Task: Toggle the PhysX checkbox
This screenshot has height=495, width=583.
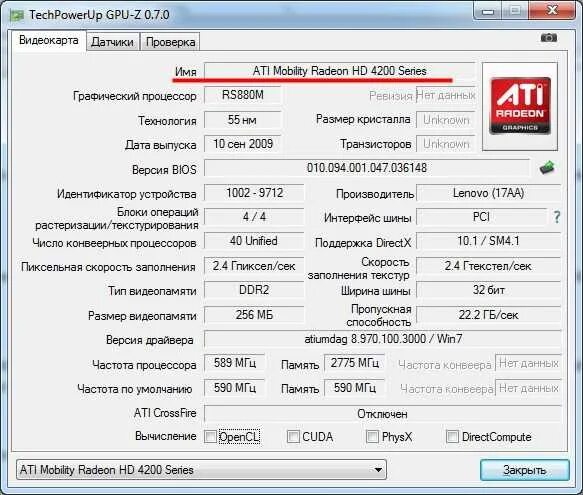Action: (372, 436)
